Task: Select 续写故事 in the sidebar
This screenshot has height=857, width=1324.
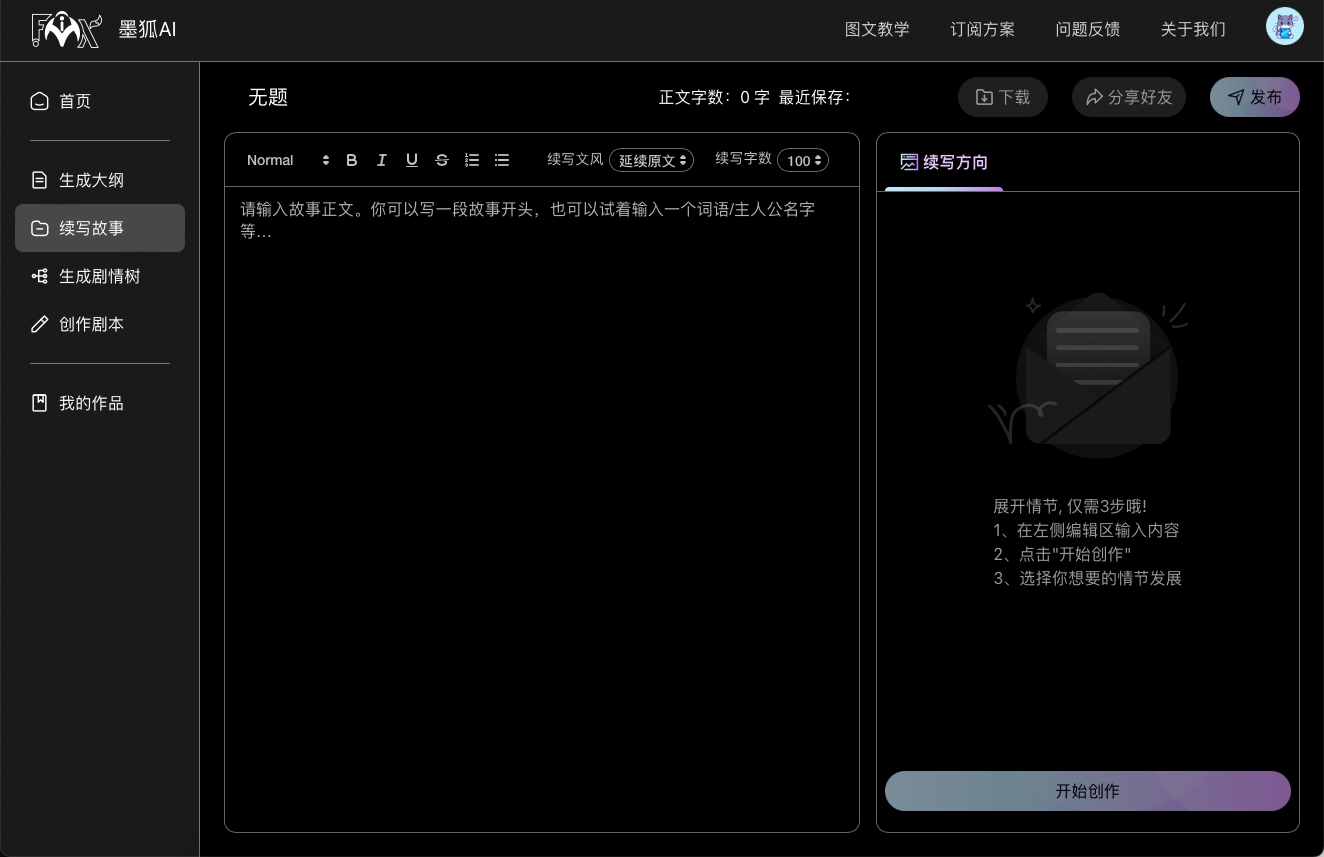Action: [92, 228]
